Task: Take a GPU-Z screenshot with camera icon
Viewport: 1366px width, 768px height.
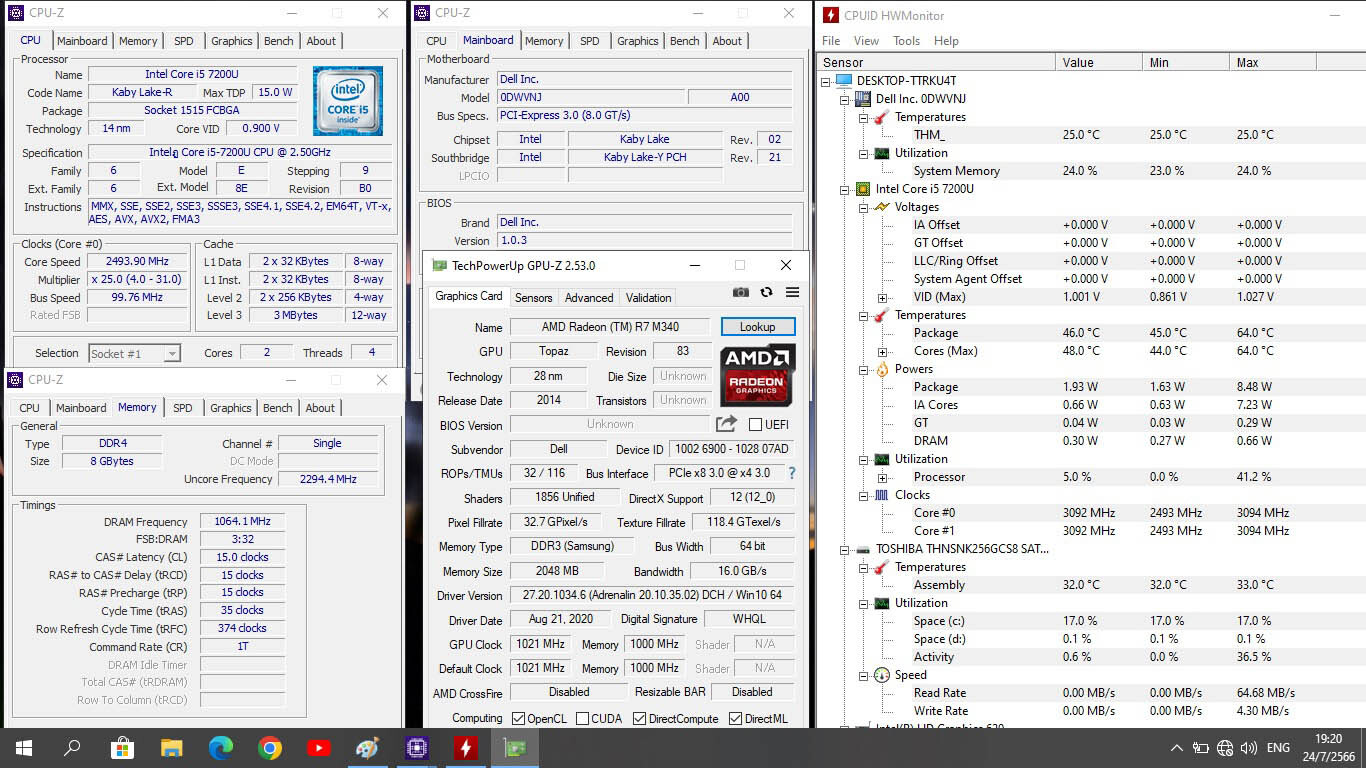Action: click(740, 292)
